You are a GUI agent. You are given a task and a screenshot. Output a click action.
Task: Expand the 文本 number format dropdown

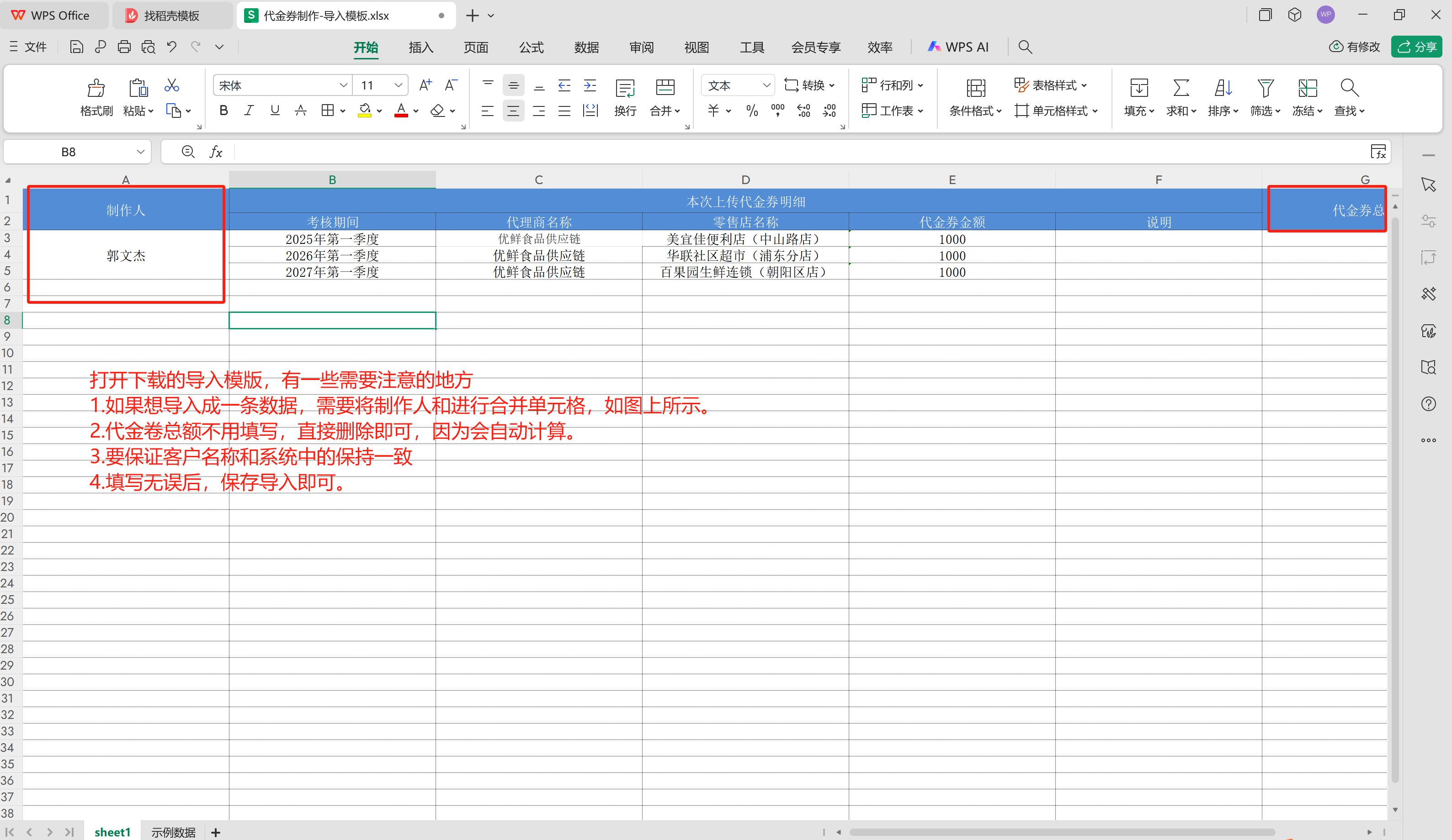[766, 85]
